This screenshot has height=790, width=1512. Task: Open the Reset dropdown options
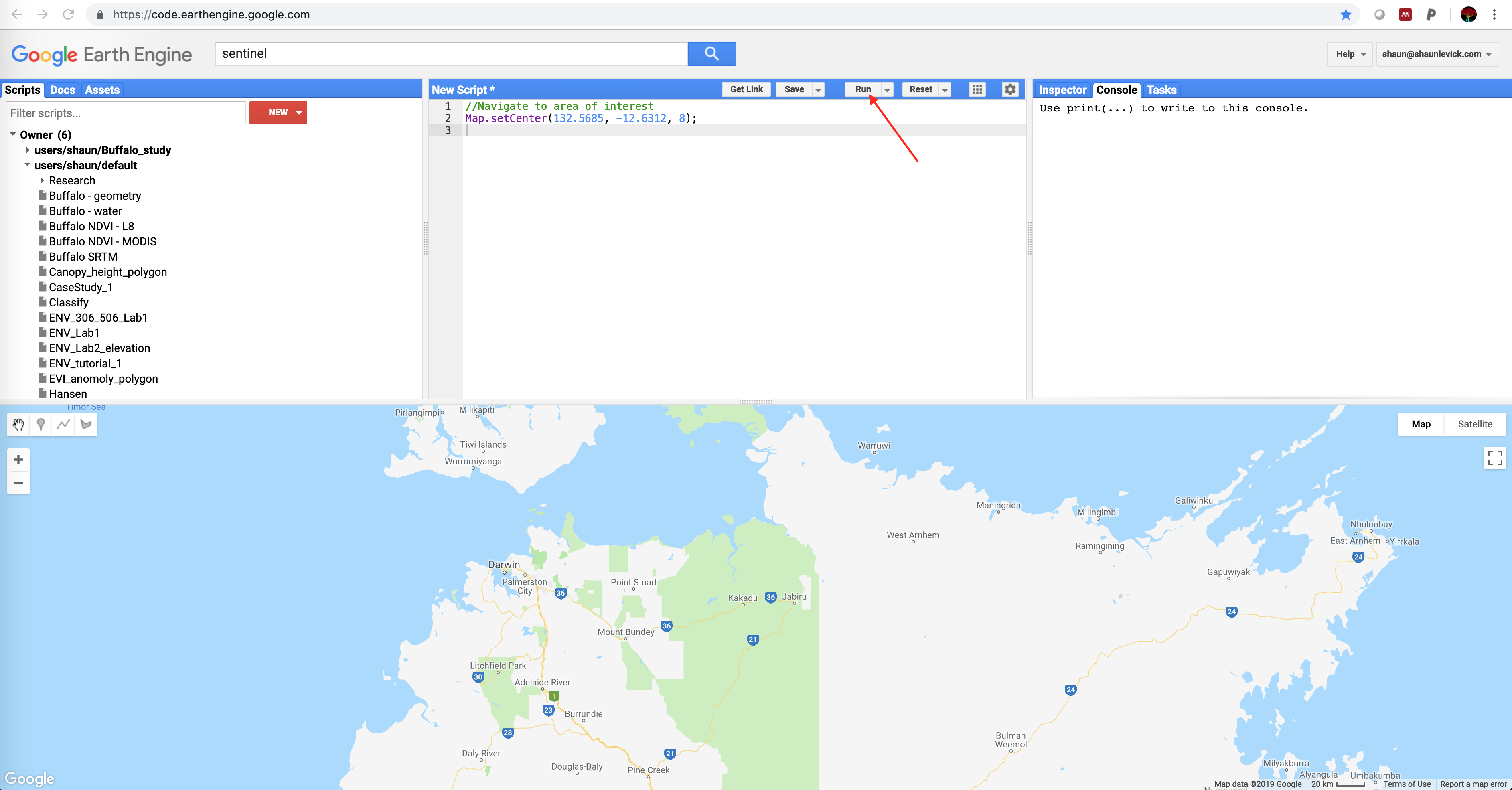[944, 89]
